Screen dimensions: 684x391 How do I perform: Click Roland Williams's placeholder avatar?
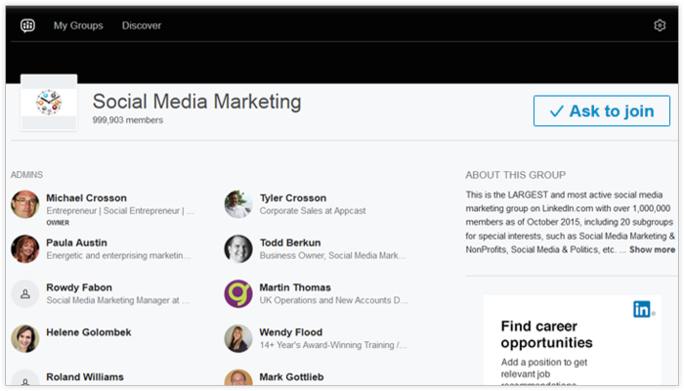[25, 378]
